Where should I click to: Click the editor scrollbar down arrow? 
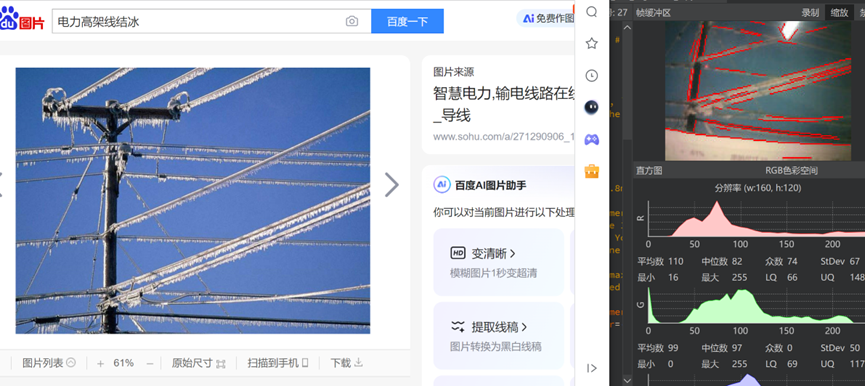(x=627, y=380)
